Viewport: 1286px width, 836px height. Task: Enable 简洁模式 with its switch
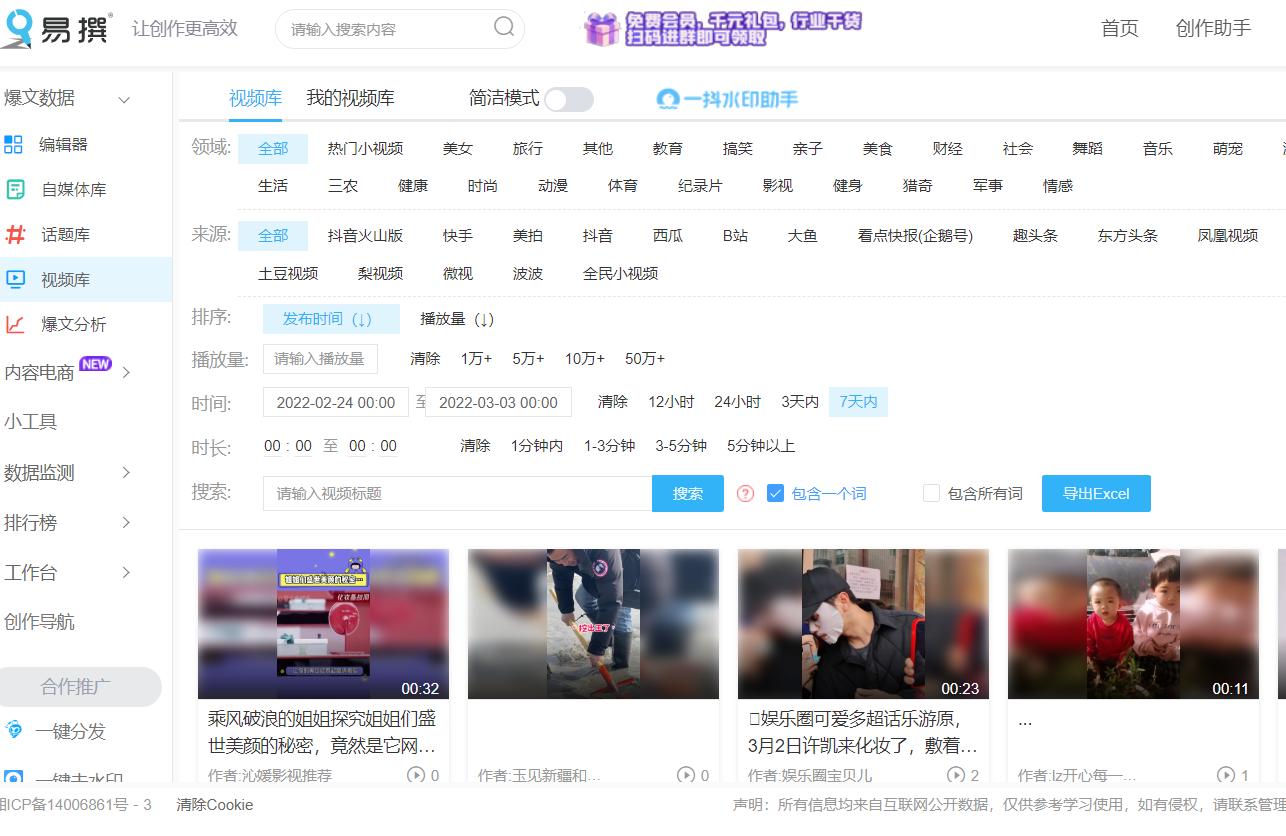[x=570, y=100]
